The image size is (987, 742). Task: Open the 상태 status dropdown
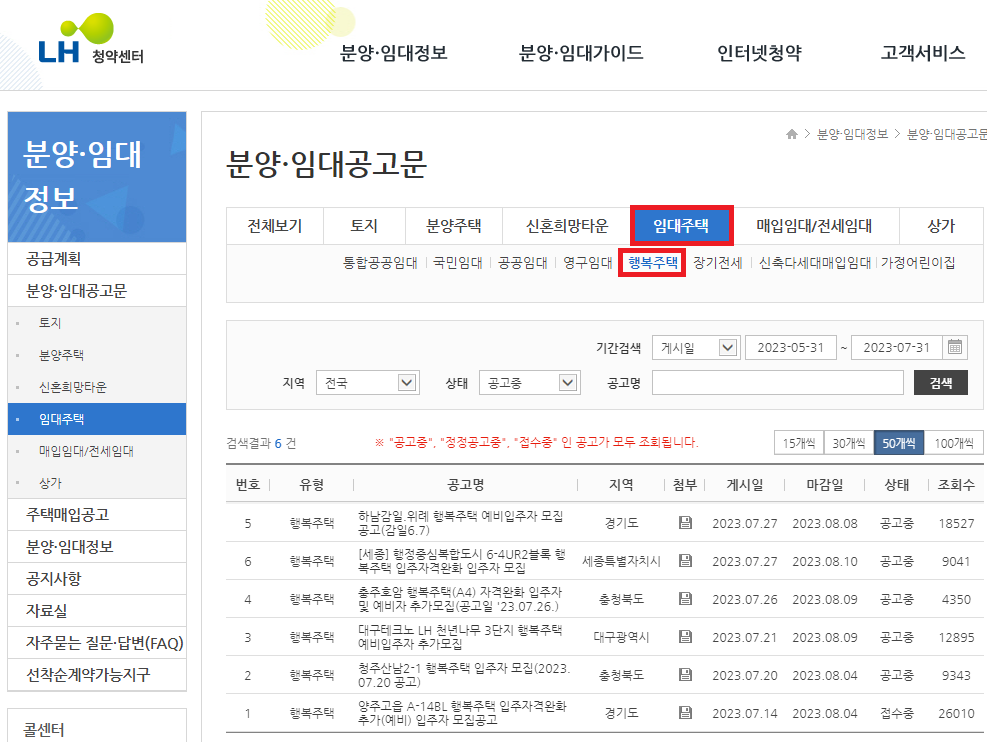(529, 382)
